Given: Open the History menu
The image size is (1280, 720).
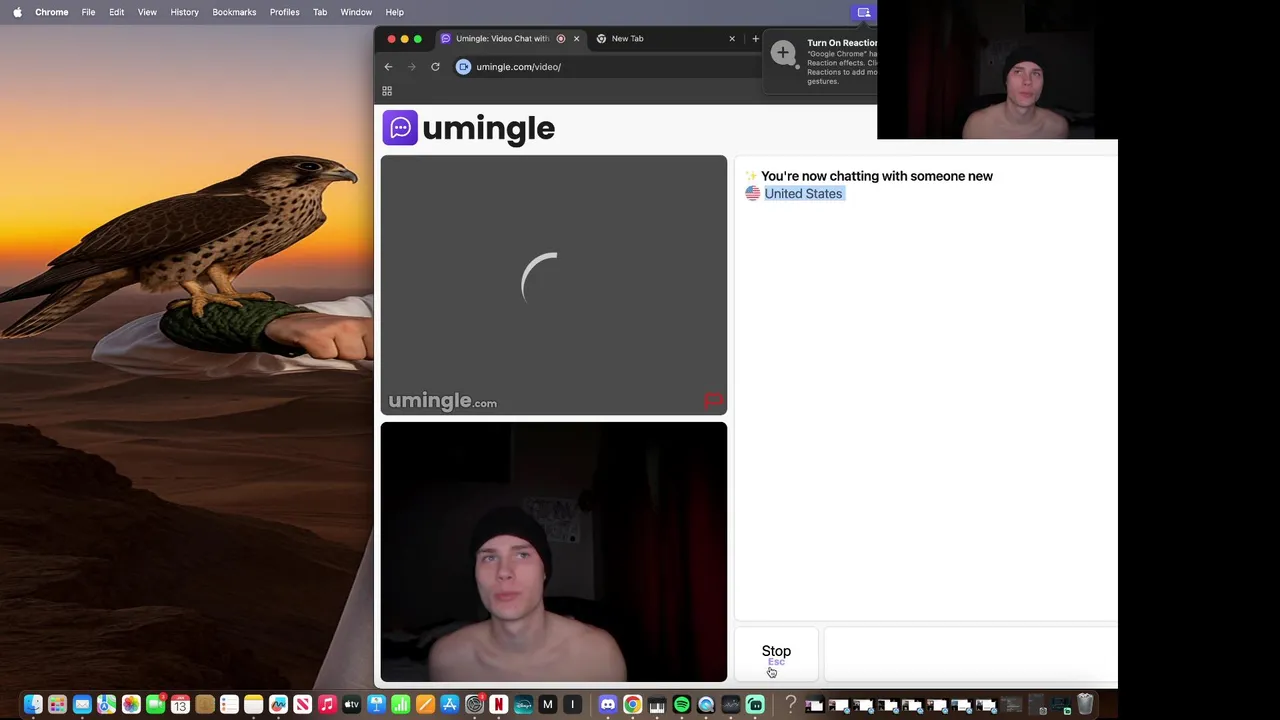Looking at the screenshot, I should click(x=184, y=12).
